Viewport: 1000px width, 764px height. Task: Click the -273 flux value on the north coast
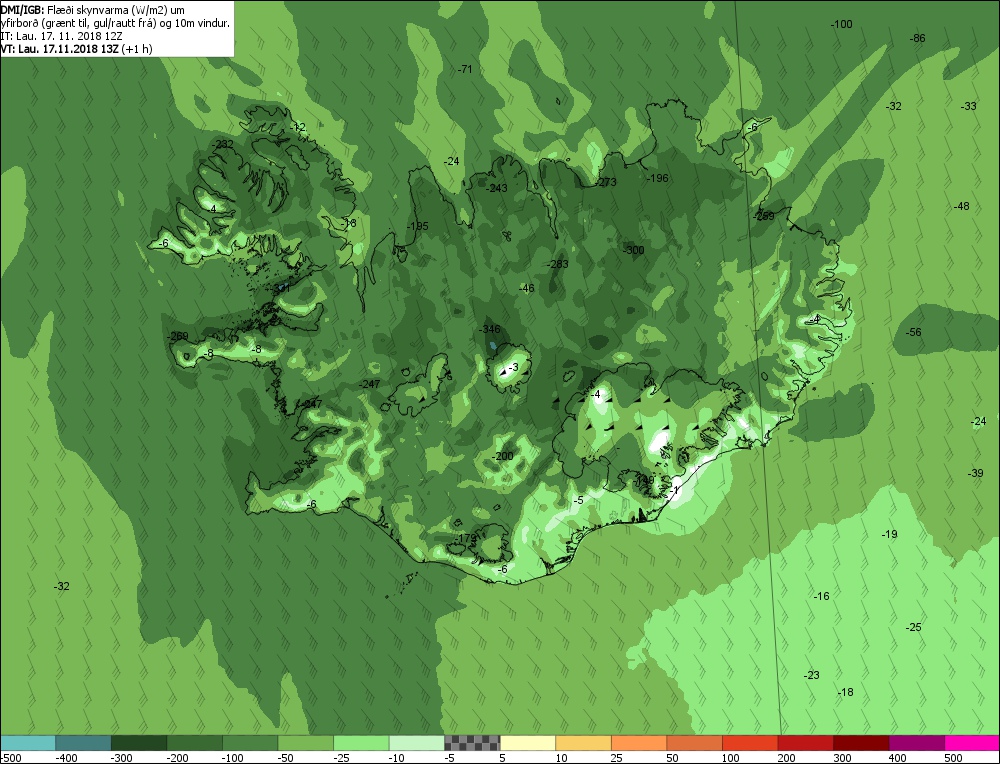[x=606, y=182]
